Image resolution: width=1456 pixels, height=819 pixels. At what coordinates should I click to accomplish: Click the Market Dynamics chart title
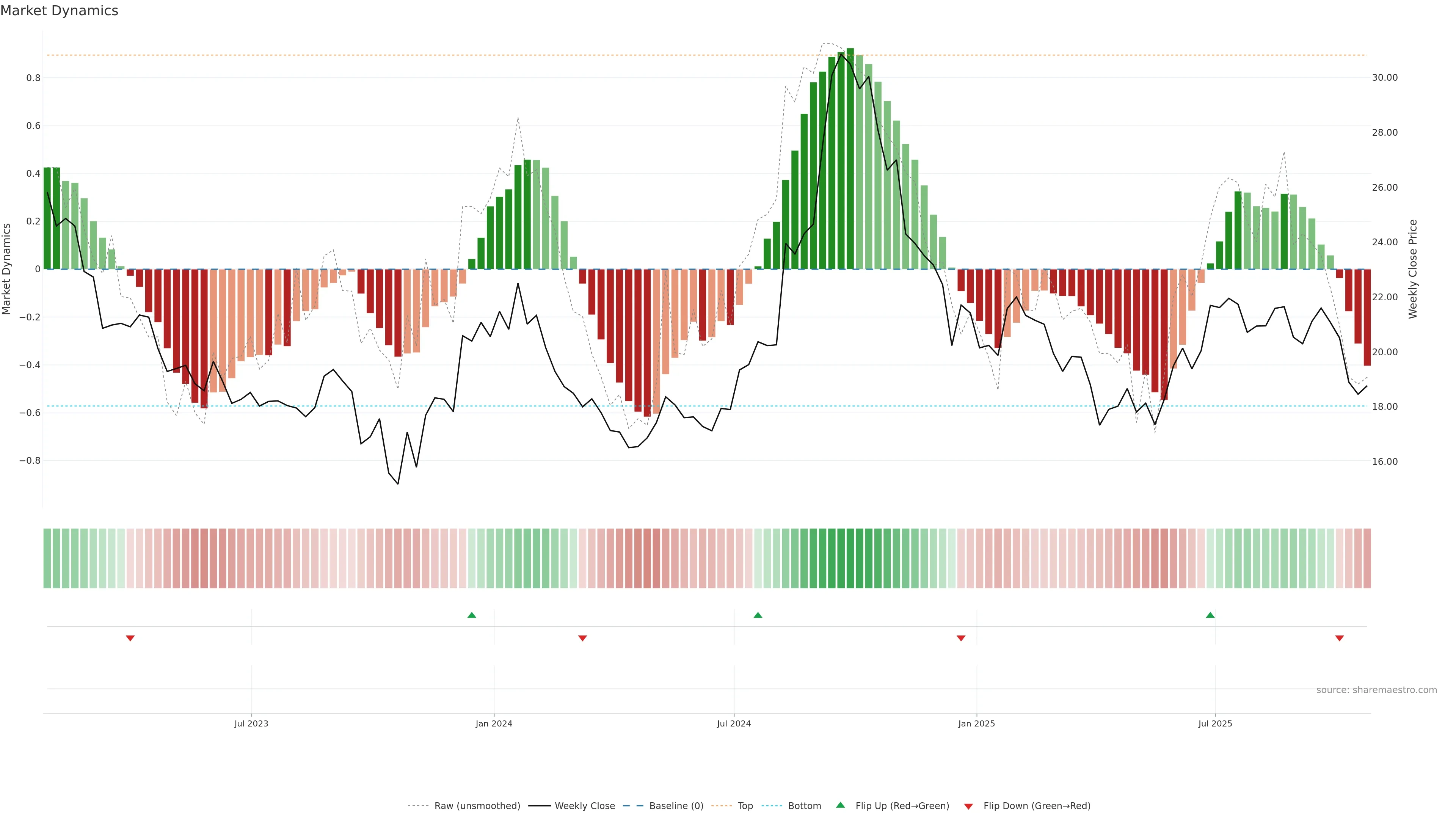(60, 11)
